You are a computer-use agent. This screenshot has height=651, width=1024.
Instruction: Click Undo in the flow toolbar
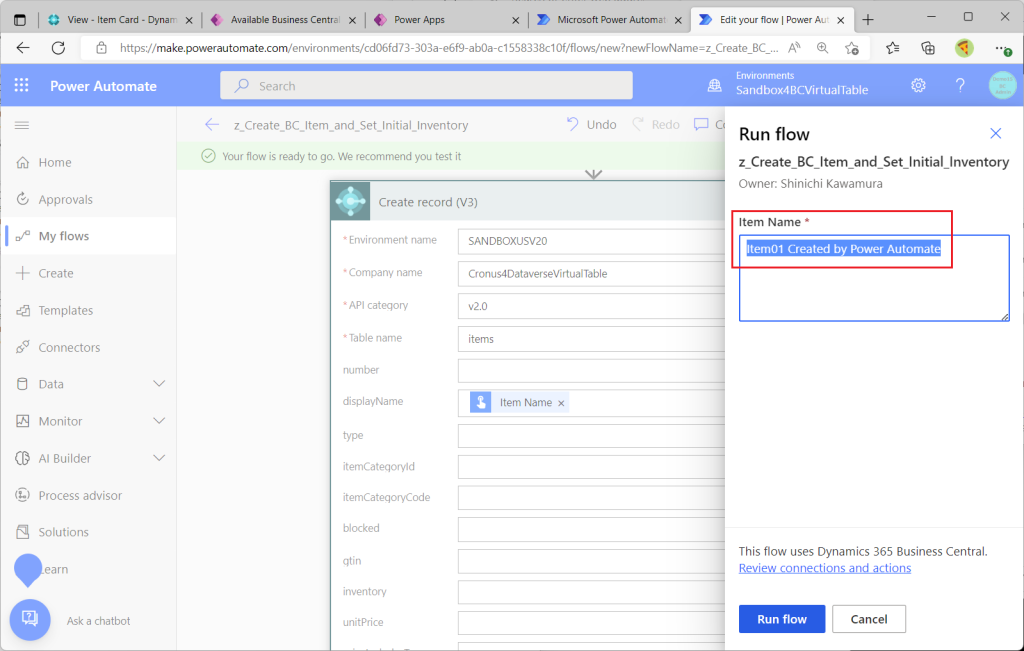[x=591, y=125]
